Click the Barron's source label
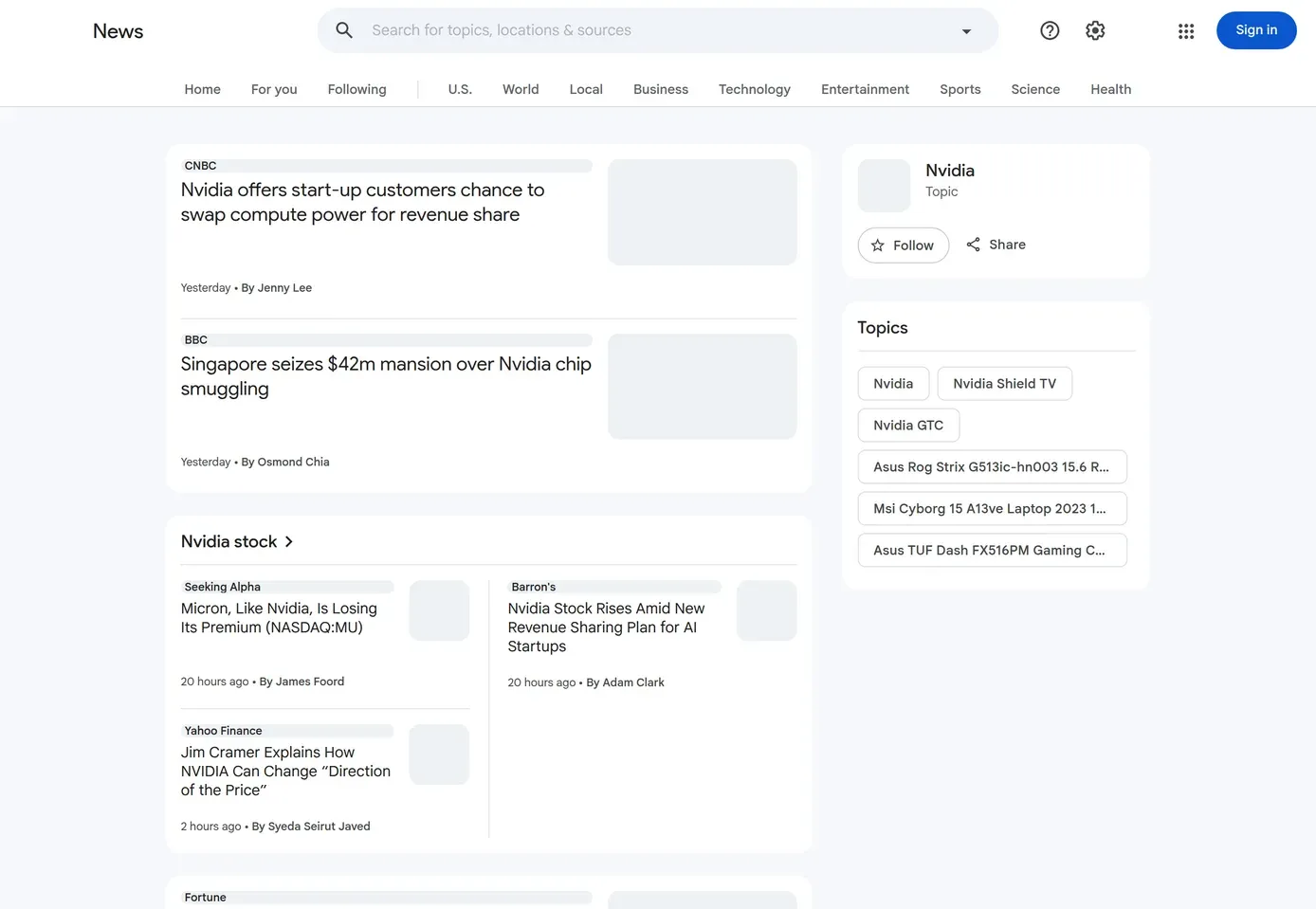 coord(533,588)
